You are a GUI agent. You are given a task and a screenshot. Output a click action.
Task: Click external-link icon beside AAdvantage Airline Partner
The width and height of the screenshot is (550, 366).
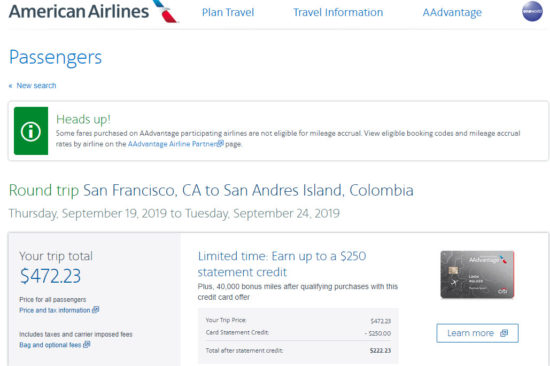220,144
